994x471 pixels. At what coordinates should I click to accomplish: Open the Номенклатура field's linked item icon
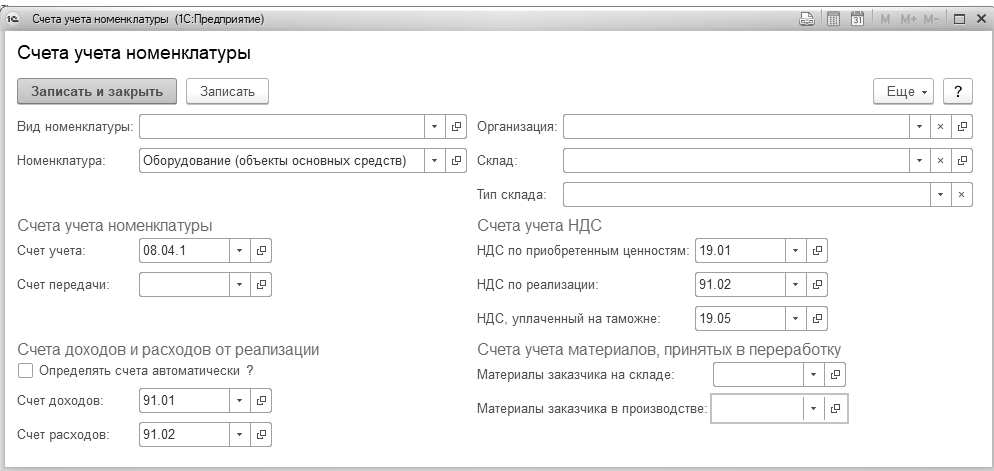(x=456, y=160)
